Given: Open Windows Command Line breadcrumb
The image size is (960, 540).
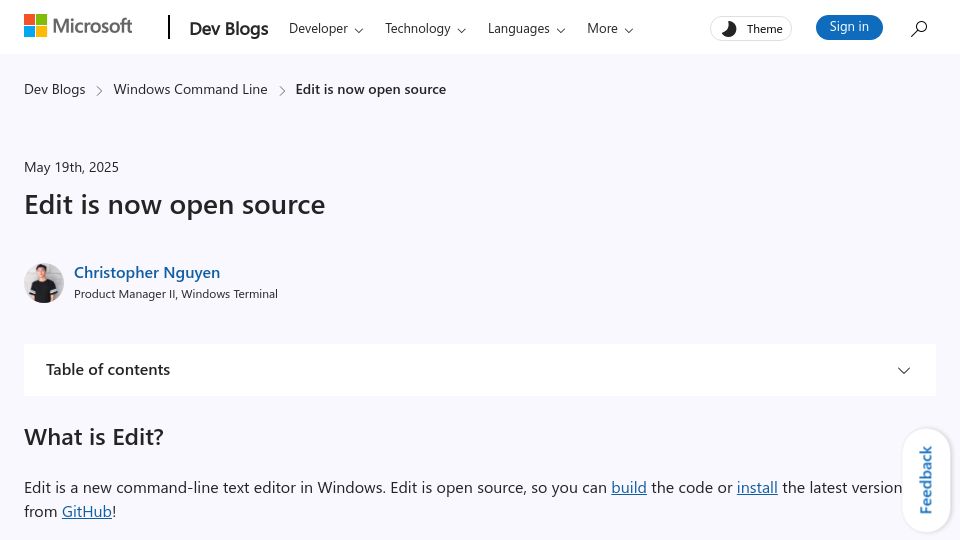Looking at the screenshot, I should point(190,89).
